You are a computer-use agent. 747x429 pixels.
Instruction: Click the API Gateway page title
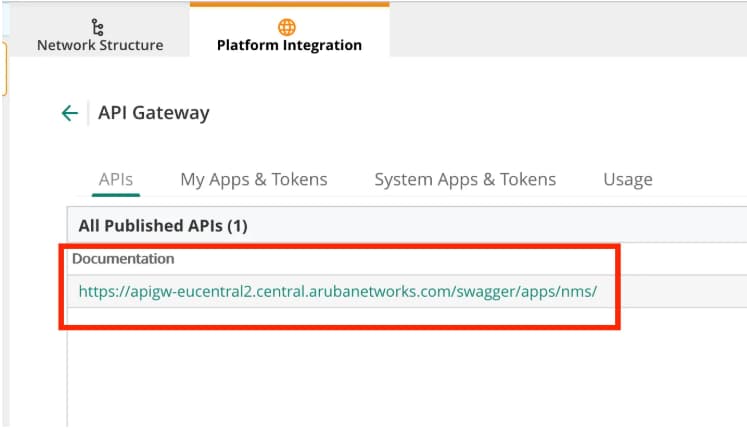(x=153, y=113)
